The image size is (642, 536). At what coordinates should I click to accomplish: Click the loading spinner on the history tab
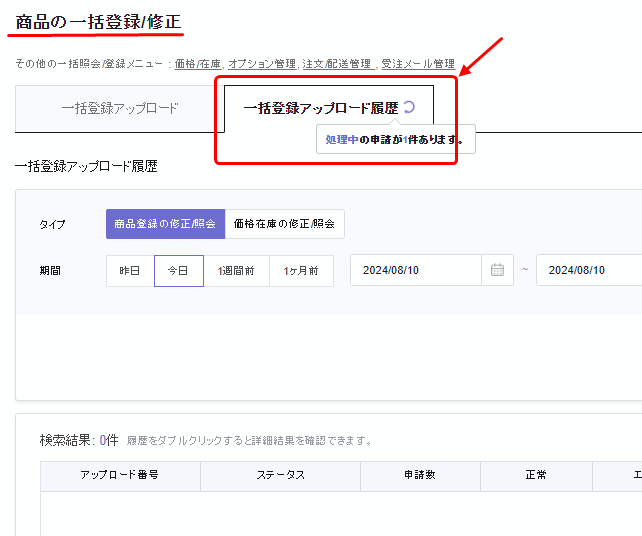click(408, 107)
